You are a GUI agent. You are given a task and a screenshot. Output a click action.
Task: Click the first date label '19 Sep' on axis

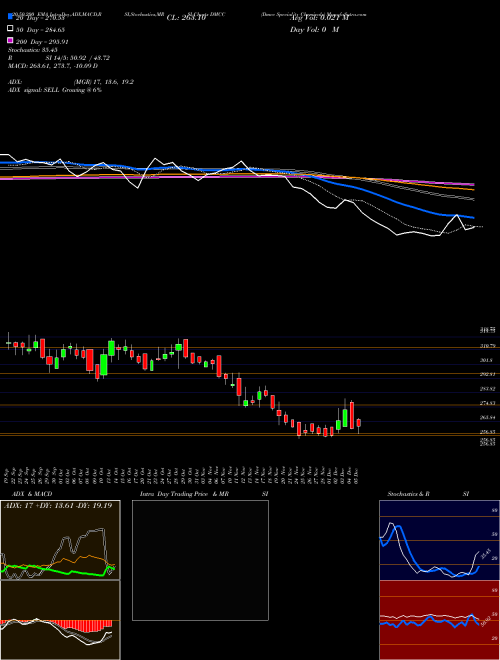coord(8,475)
